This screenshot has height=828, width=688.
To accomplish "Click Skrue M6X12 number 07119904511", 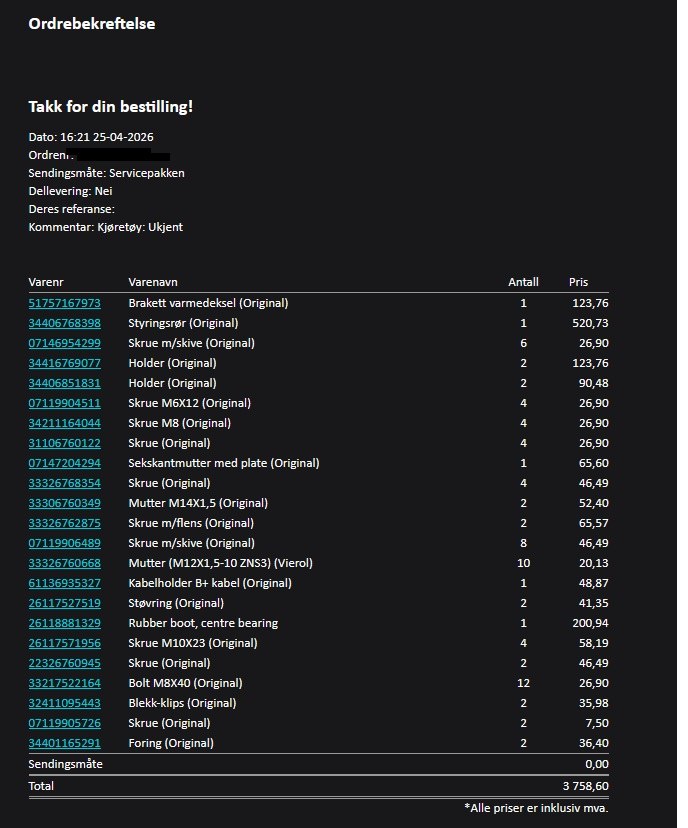I will (x=64, y=403).
